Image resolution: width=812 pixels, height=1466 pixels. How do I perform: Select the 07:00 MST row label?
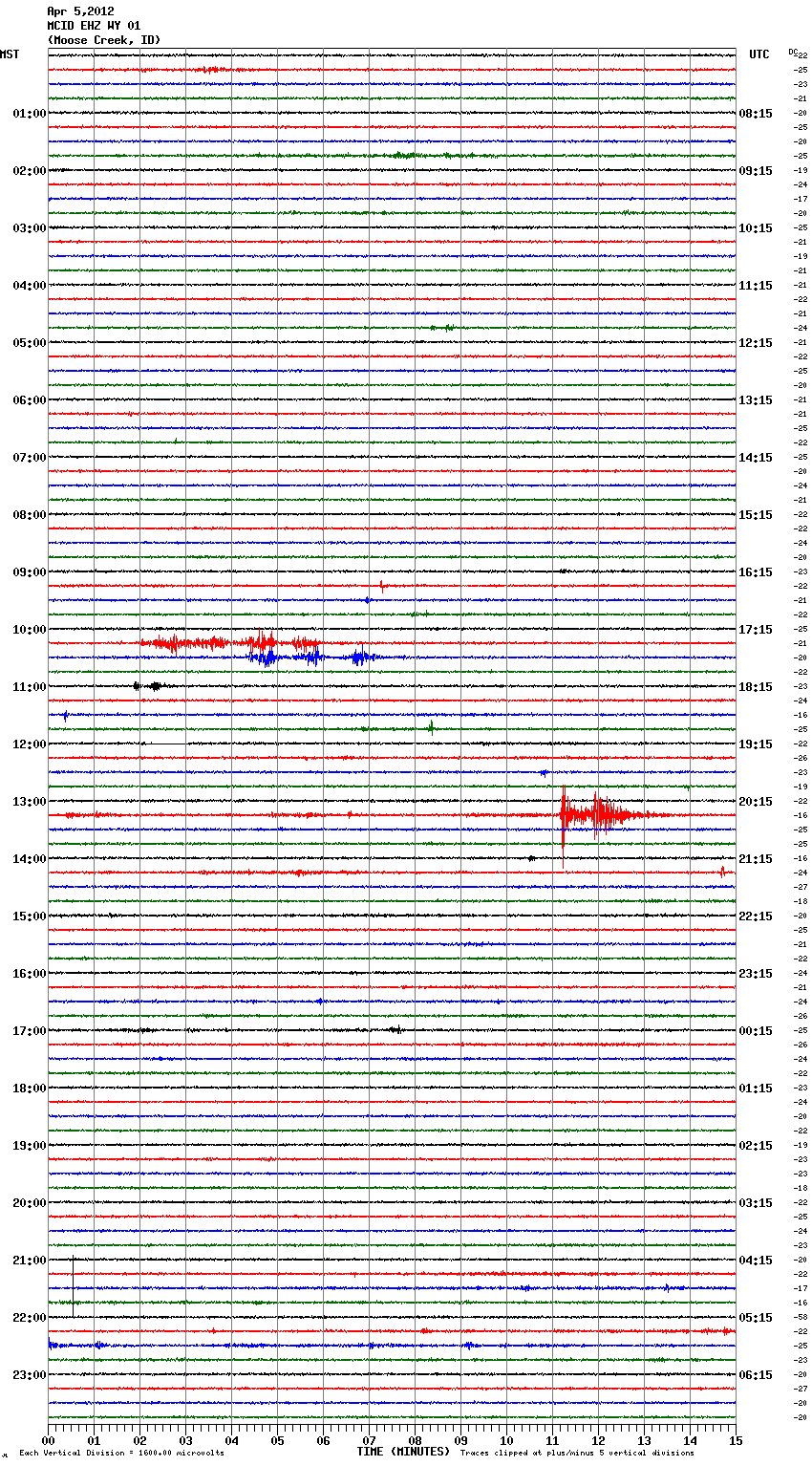[x=30, y=458]
